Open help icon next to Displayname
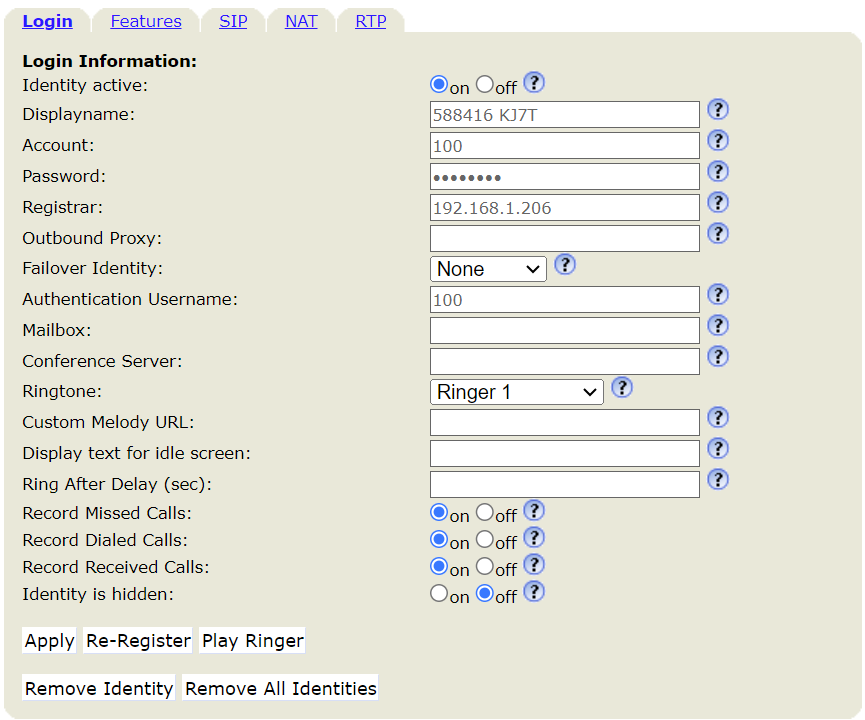 pos(718,109)
